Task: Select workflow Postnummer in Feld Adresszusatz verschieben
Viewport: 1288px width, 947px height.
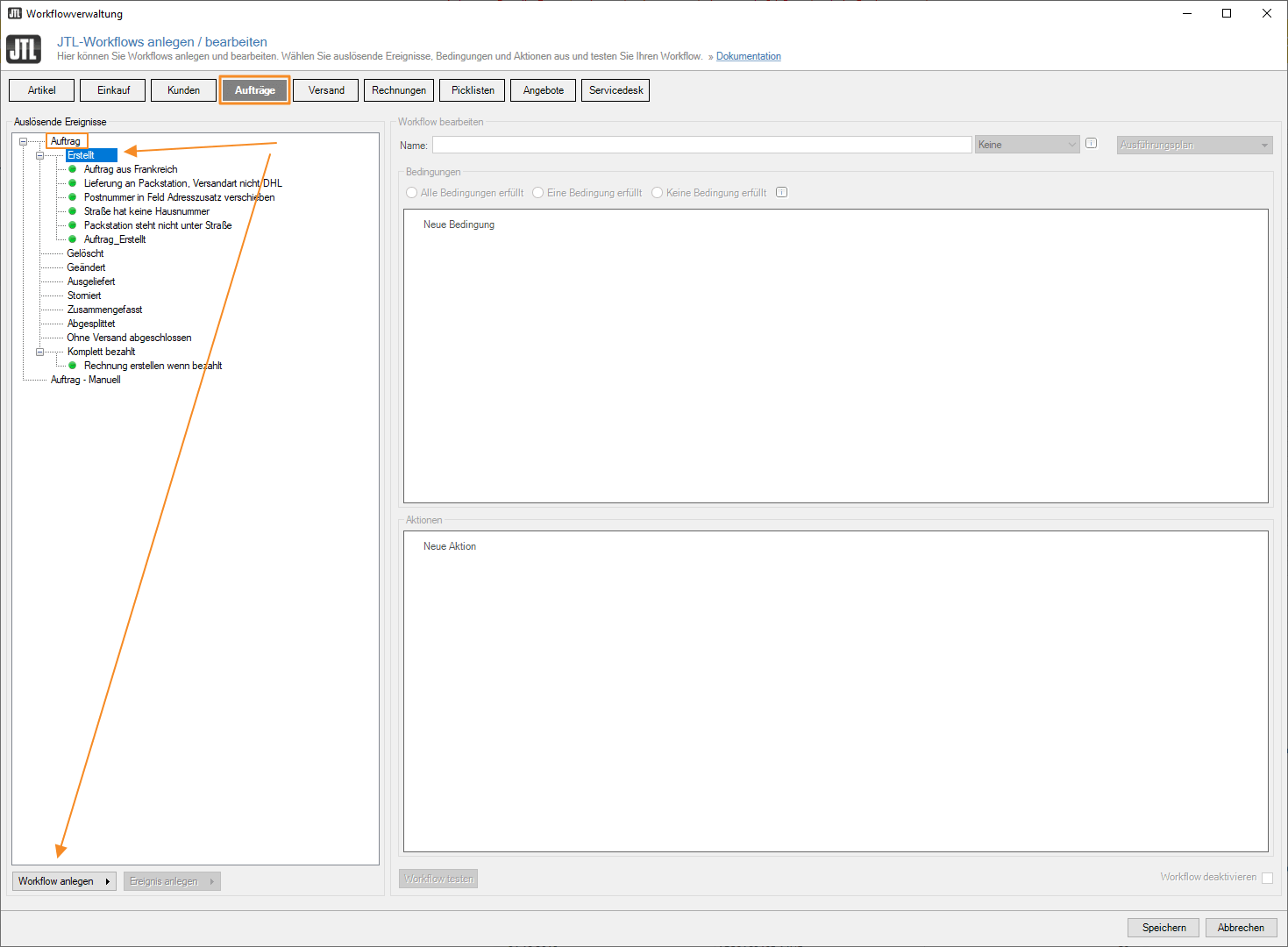Action: 180,197
